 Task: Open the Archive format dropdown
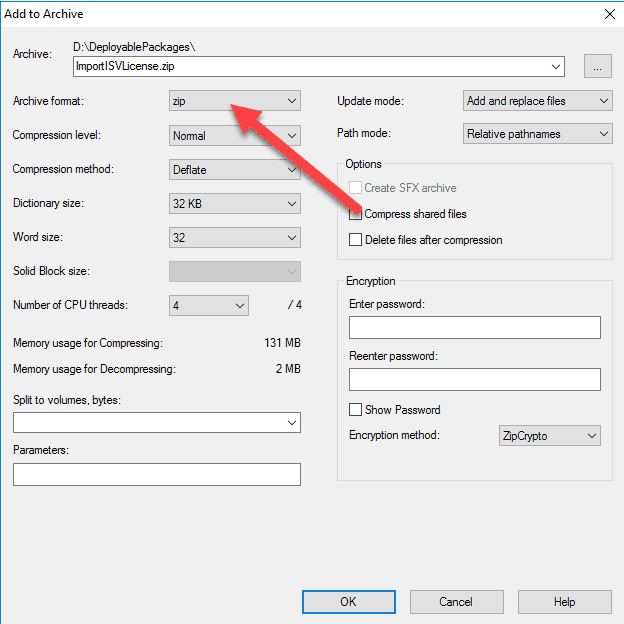(x=234, y=101)
